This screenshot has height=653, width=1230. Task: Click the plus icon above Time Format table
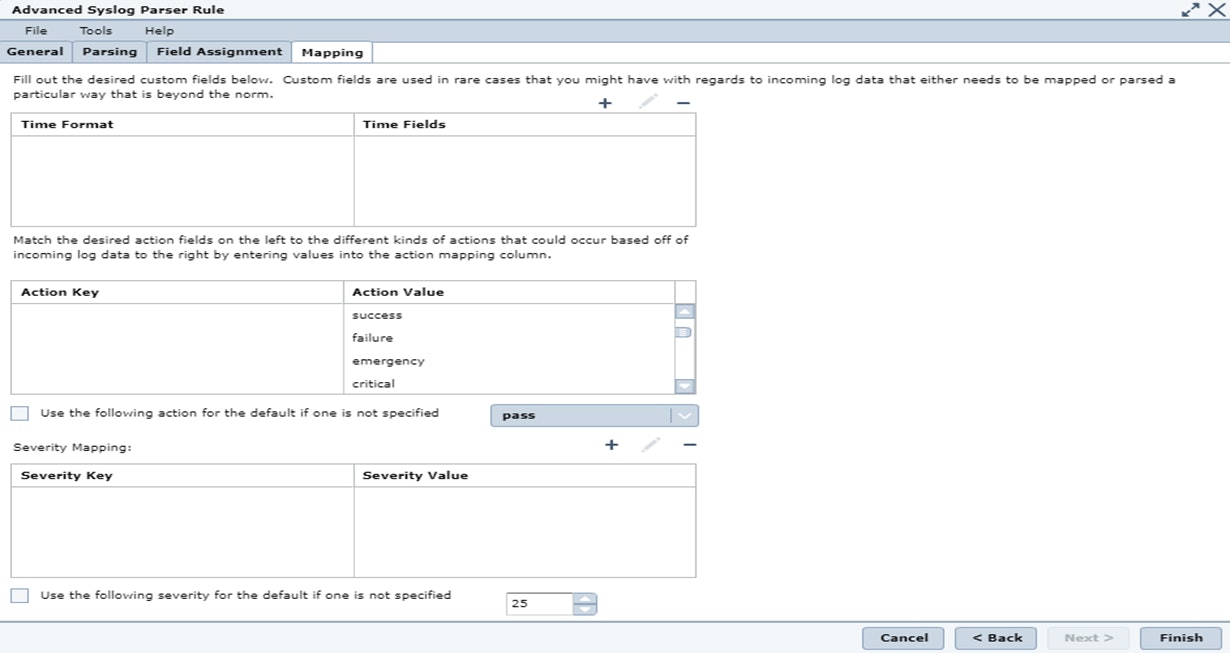(x=605, y=103)
